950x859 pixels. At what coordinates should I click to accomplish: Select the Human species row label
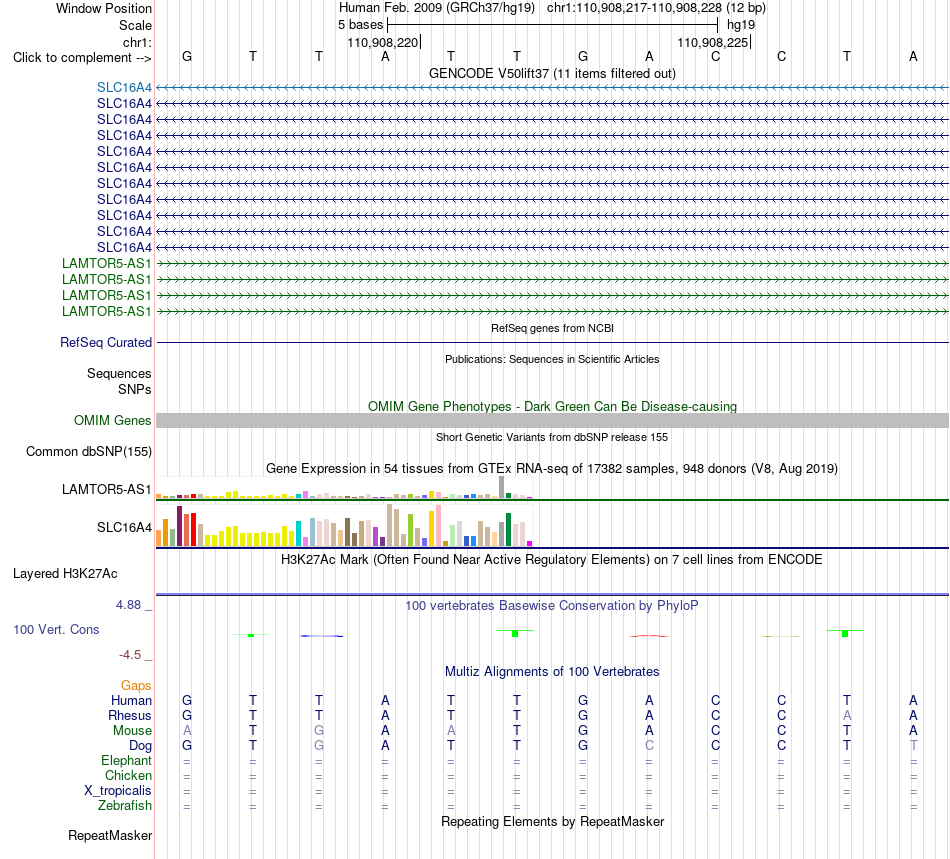coord(131,700)
